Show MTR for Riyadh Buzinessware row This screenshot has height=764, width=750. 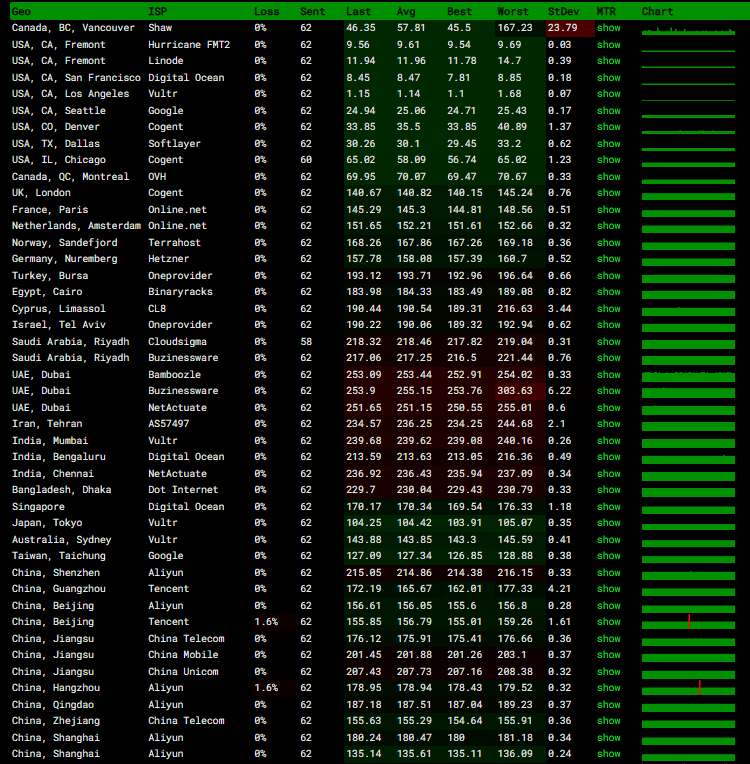click(x=609, y=358)
